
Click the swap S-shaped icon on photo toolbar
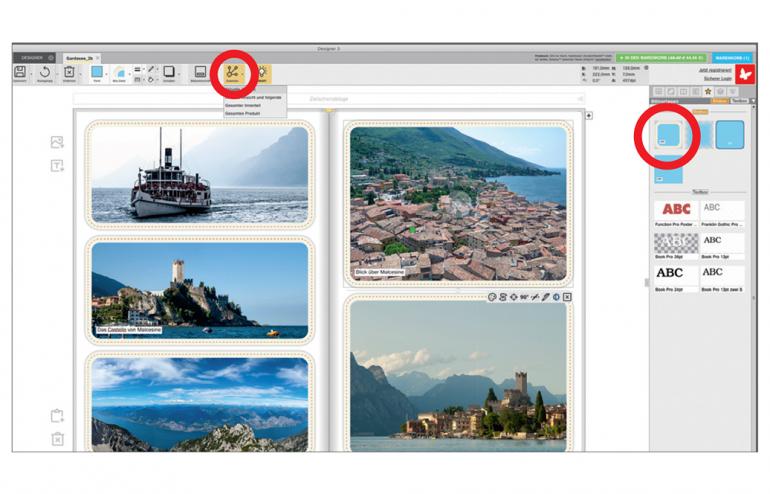coord(503,297)
